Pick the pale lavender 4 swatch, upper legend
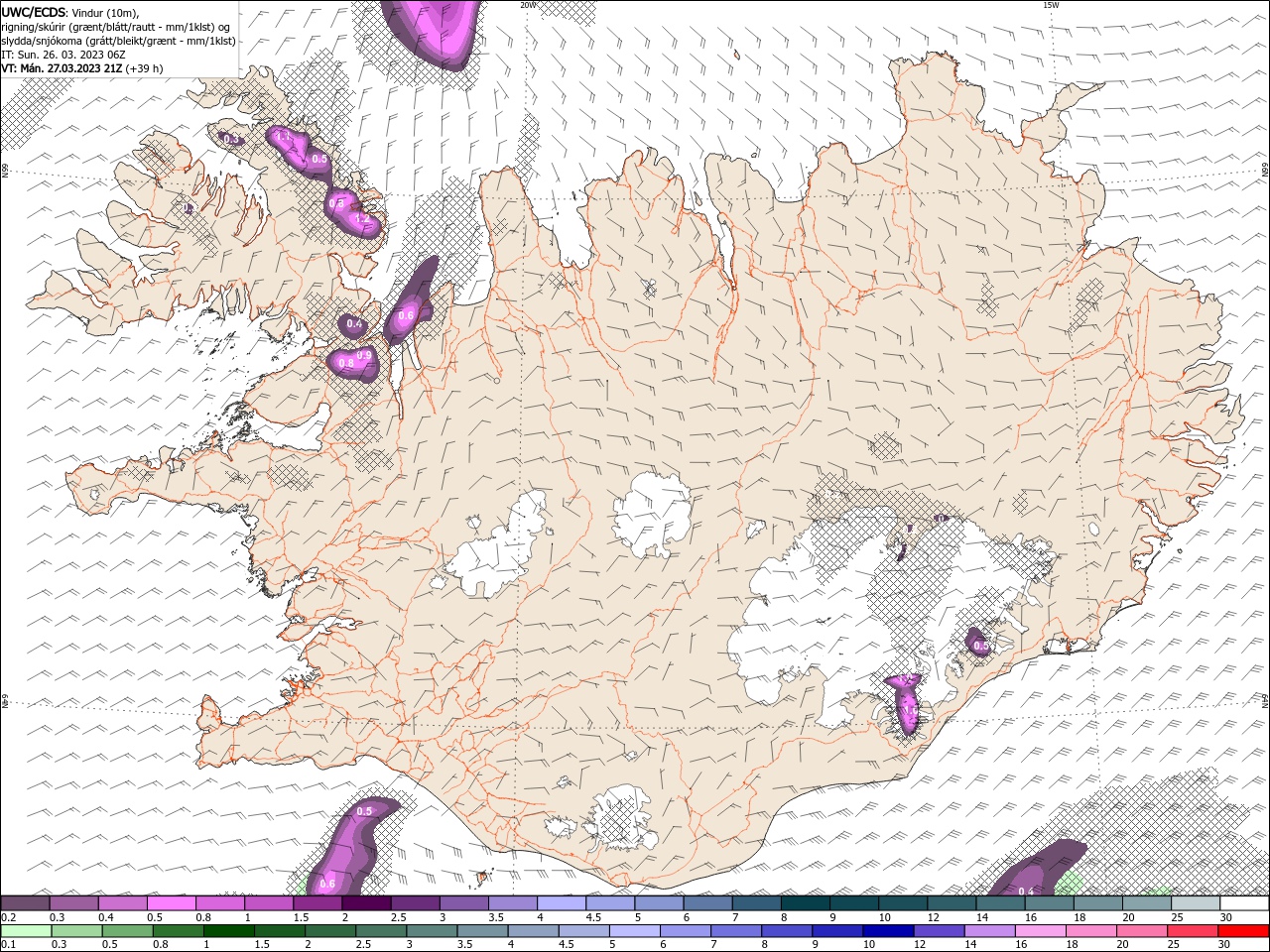Screen dimensions: 1270x952 click(x=562, y=903)
